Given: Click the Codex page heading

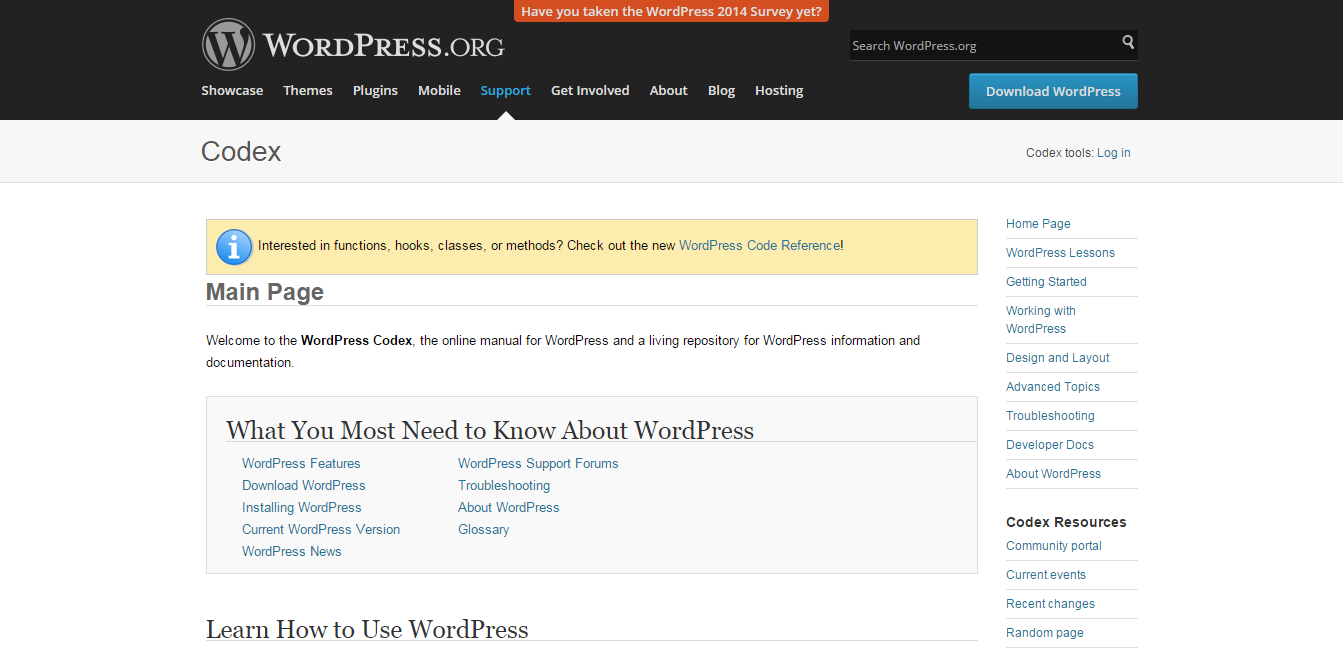Looking at the screenshot, I should (x=241, y=152).
